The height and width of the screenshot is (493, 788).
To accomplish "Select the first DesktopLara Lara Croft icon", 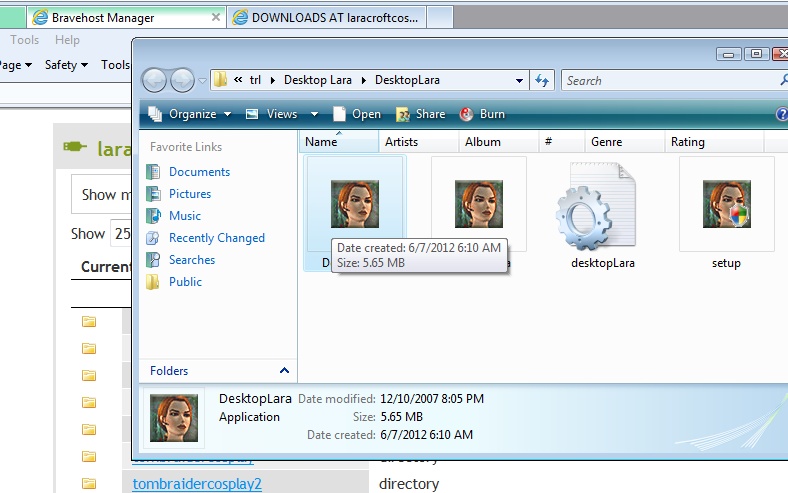I will pyautogui.click(x=355, y=204).
